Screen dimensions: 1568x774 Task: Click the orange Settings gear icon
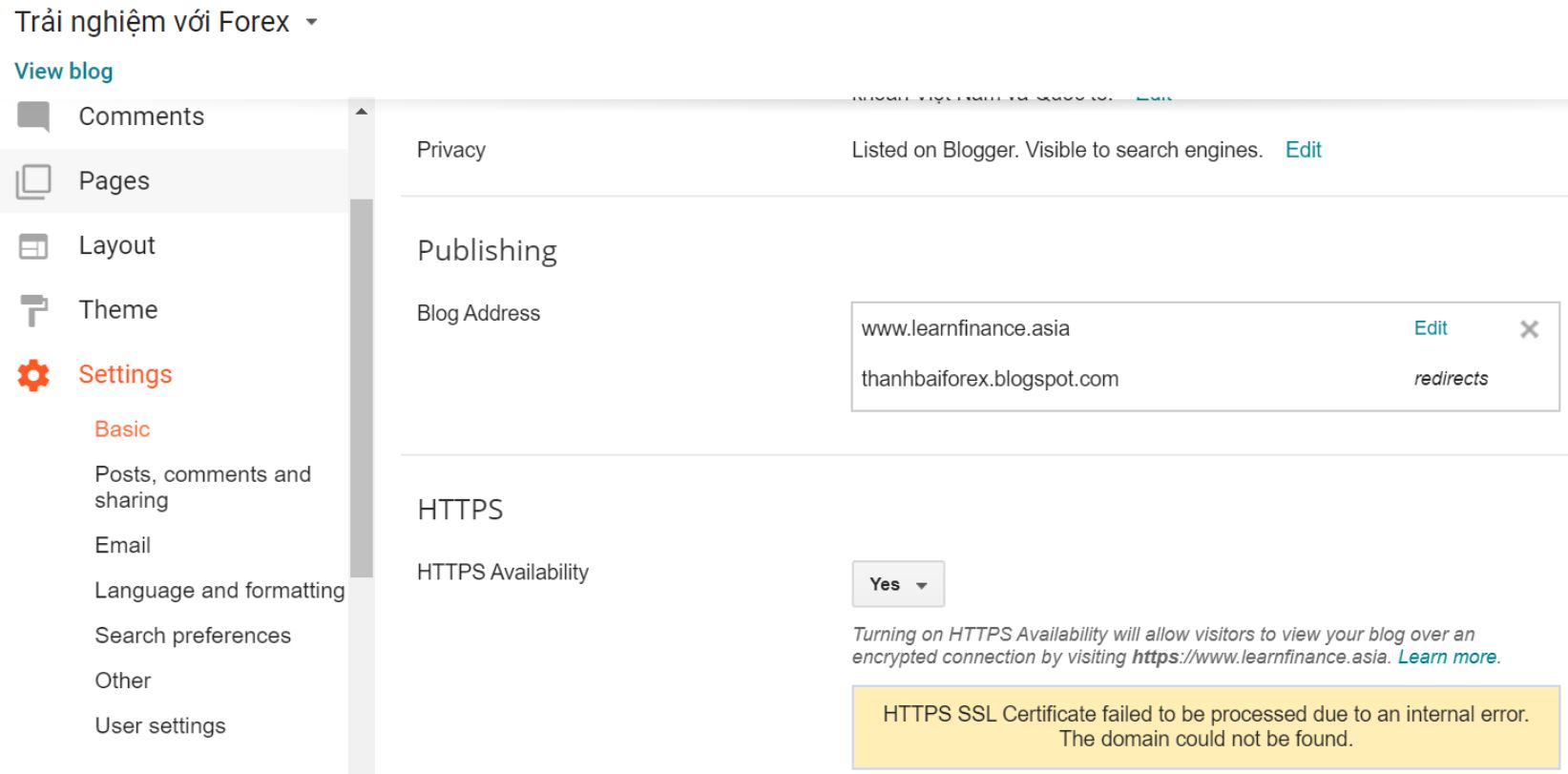[x=33, y=375]
